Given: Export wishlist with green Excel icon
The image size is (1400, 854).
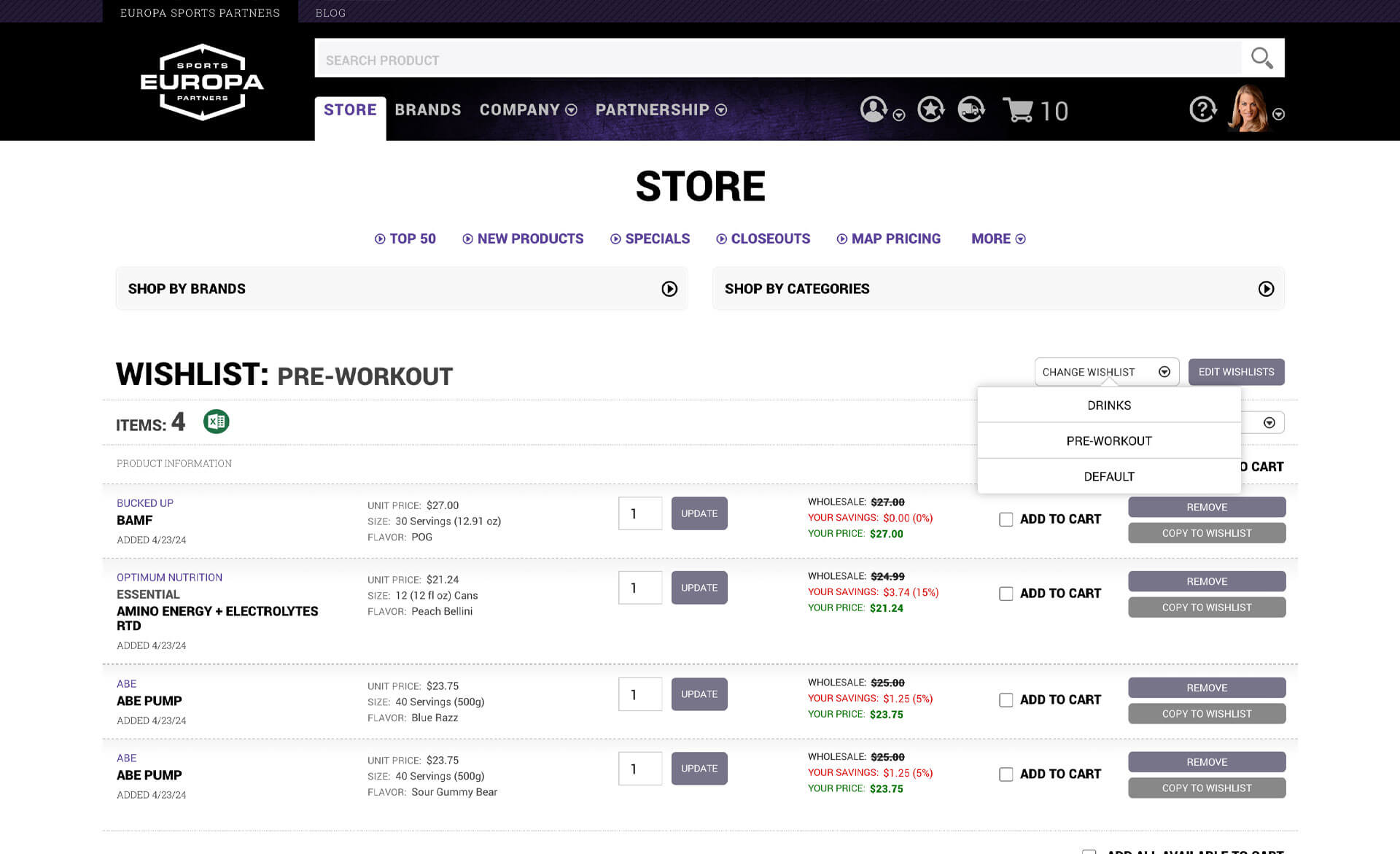Looking at the screenshot, I should pos(216,422).
